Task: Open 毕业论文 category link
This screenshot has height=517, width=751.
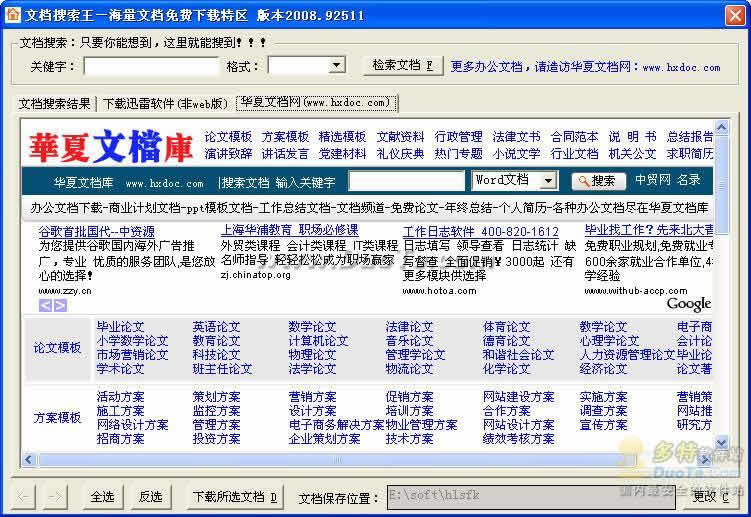Action: pyautogui.click(x=120, y=327)
